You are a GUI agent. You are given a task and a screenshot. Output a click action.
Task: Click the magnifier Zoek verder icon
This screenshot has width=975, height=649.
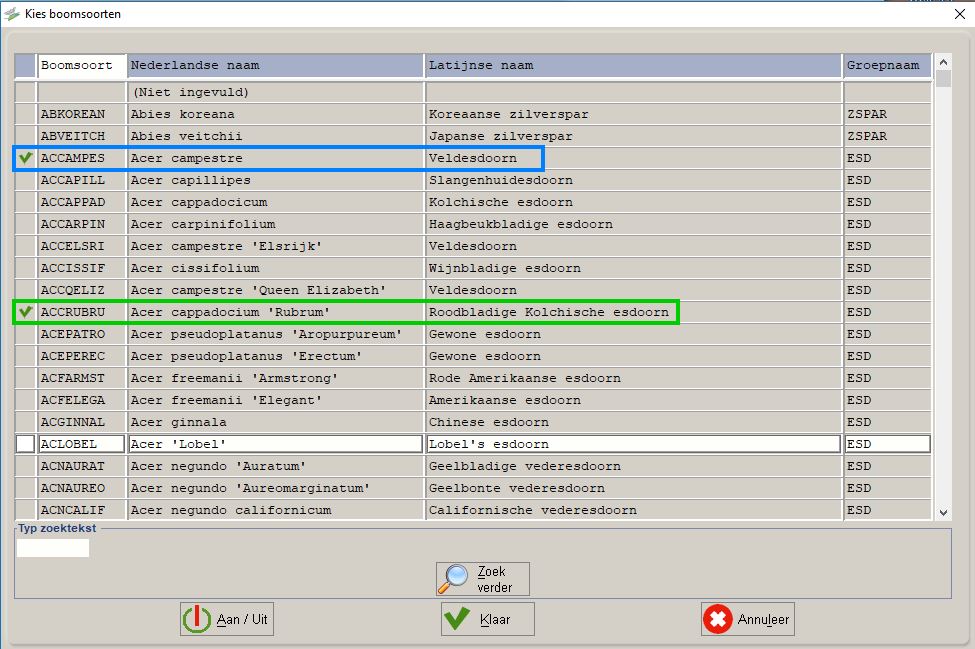[x=456, y=578]
